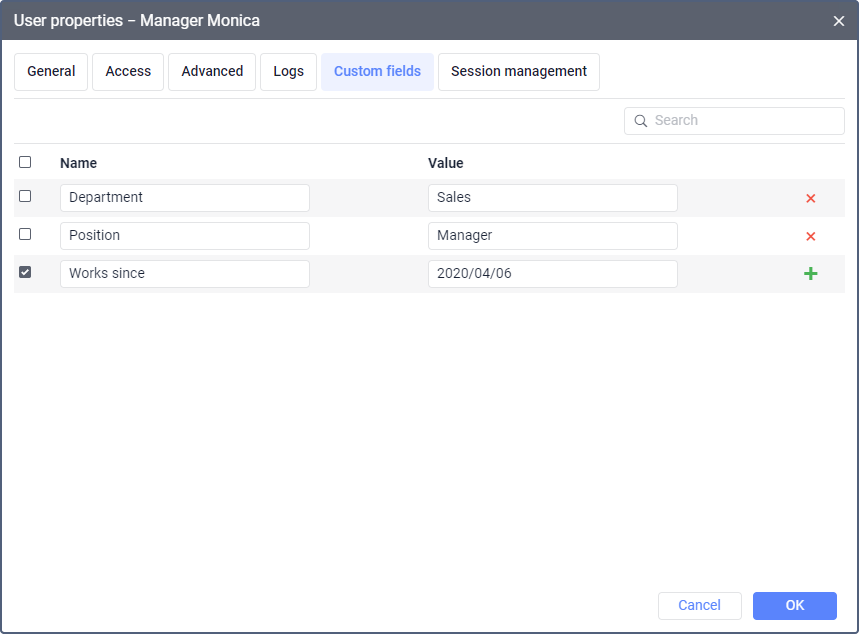View the Logs tab
859x634 pixels.
[288, 72]
